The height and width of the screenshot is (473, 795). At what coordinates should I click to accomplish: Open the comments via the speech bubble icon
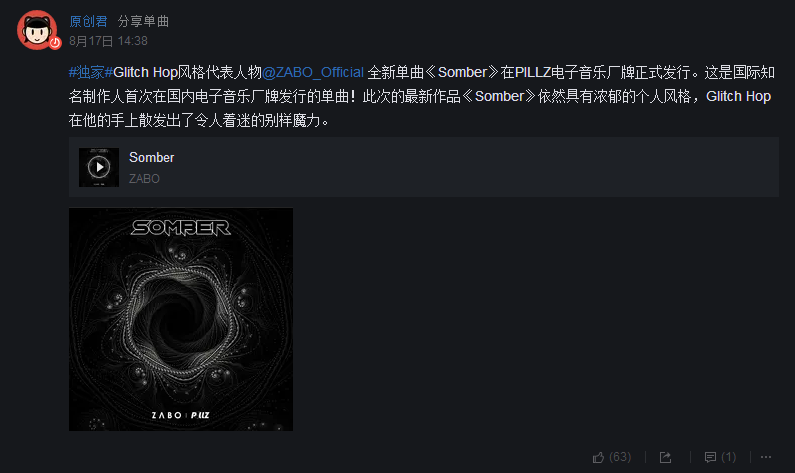[710, 457]
